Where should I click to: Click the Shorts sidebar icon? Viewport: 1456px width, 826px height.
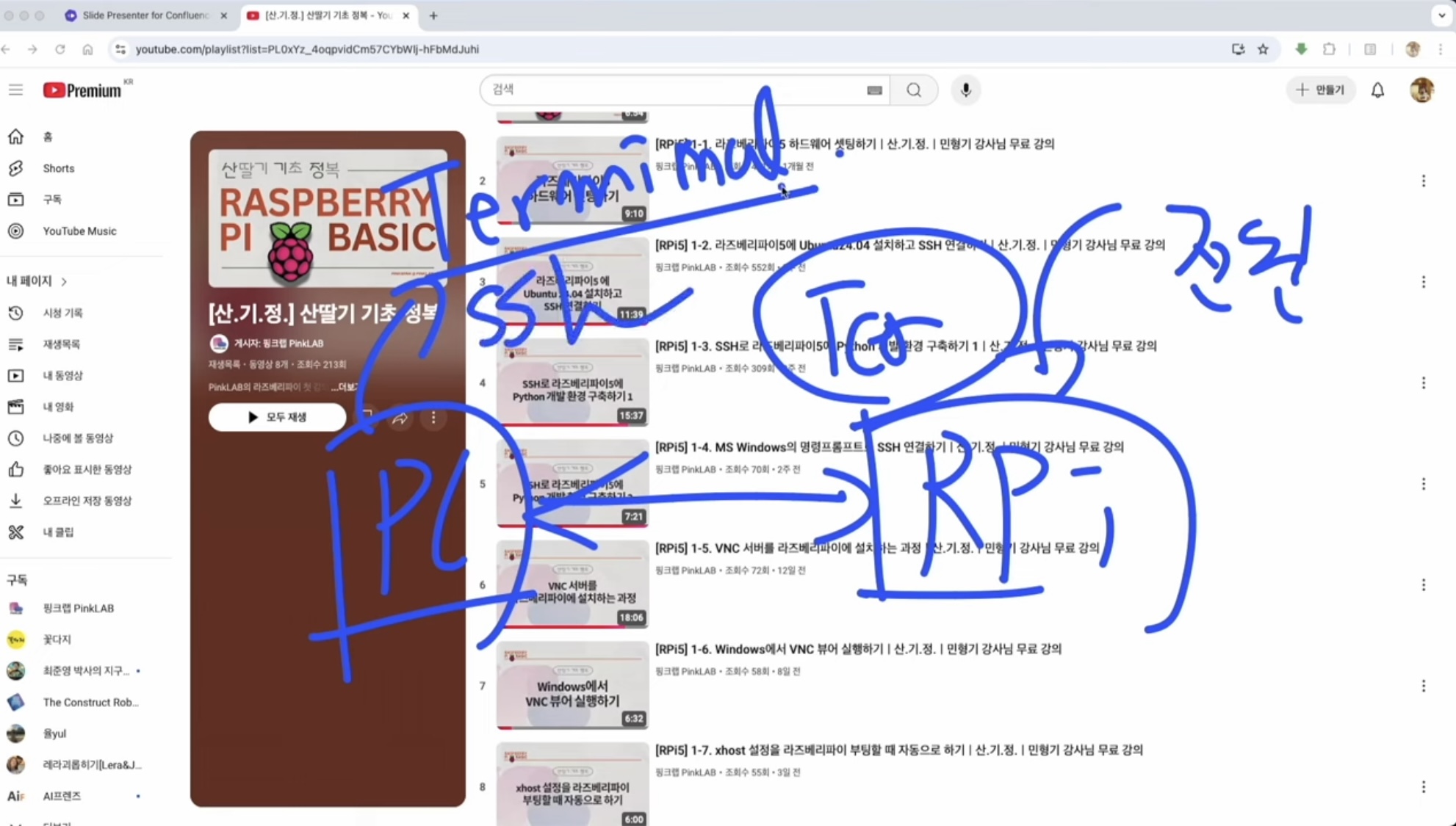(x=15, y=168)
